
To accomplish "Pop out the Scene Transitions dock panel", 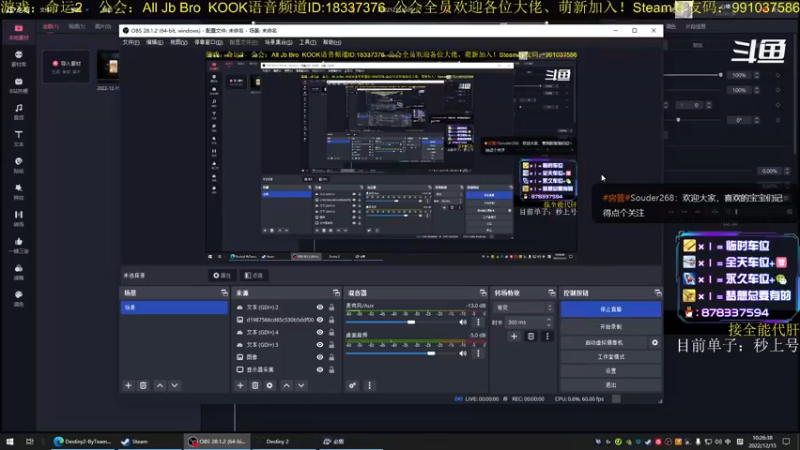I will coord(552,293).
